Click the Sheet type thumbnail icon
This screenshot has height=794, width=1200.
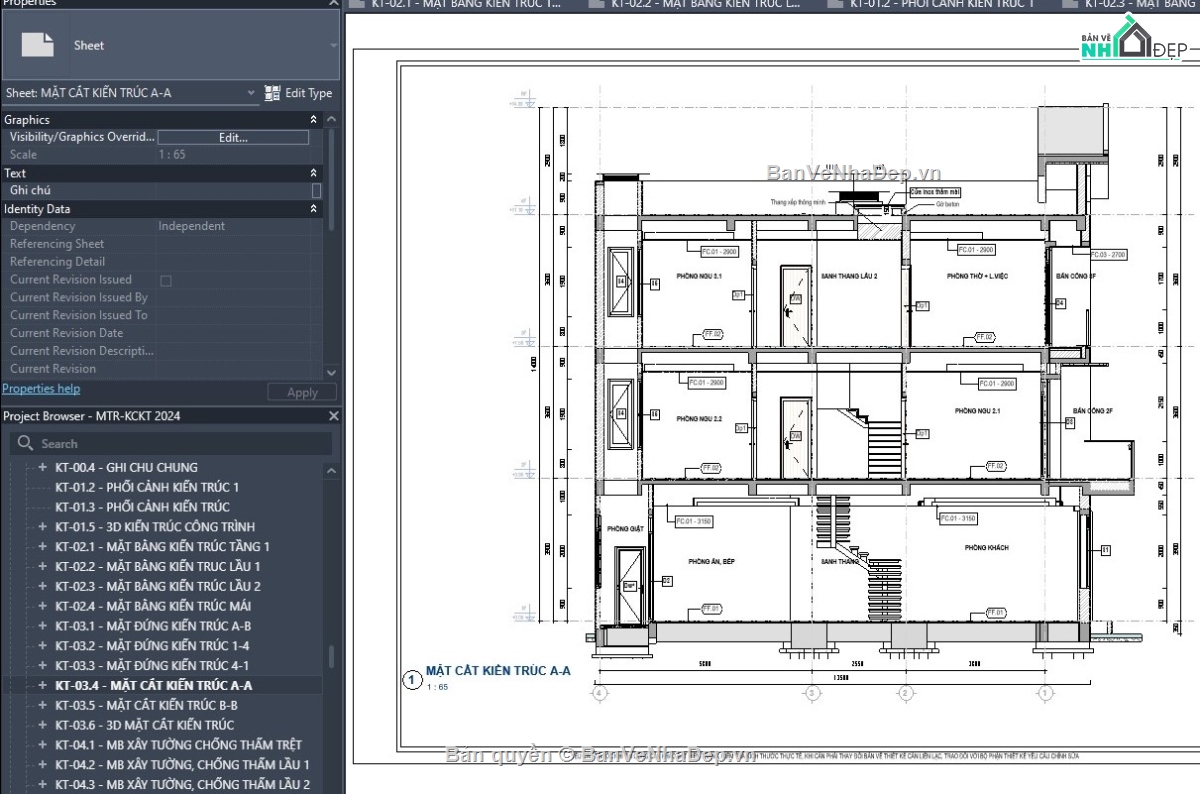click(x=38, y=45)
